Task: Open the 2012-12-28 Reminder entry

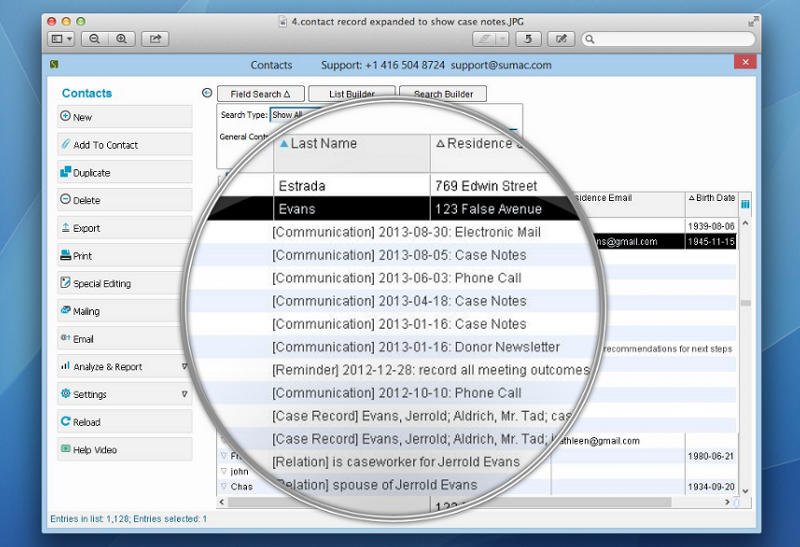Action: pyautogui.click(x=431, y=370)
